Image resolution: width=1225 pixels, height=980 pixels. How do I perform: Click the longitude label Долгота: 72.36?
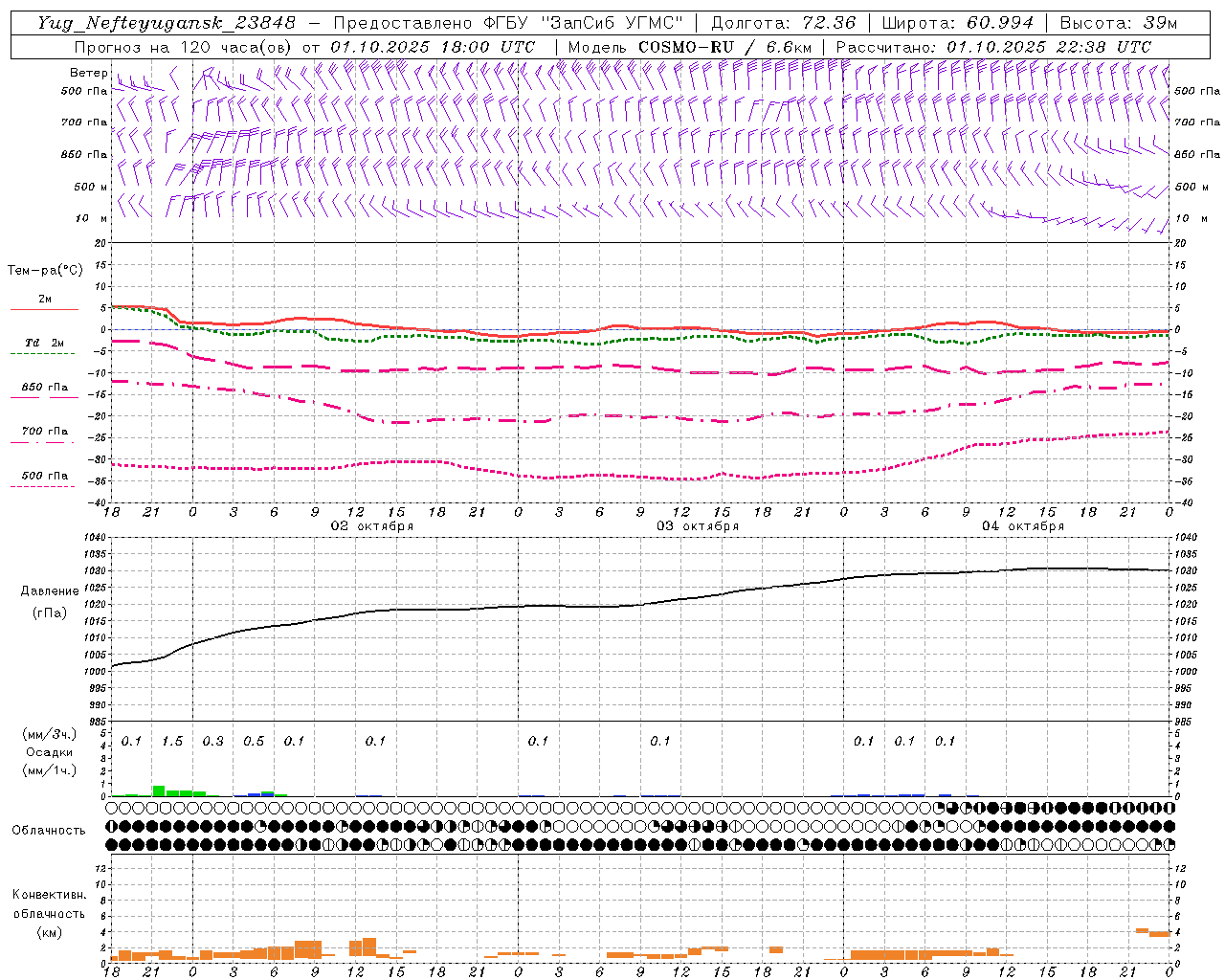pos(784,23)
